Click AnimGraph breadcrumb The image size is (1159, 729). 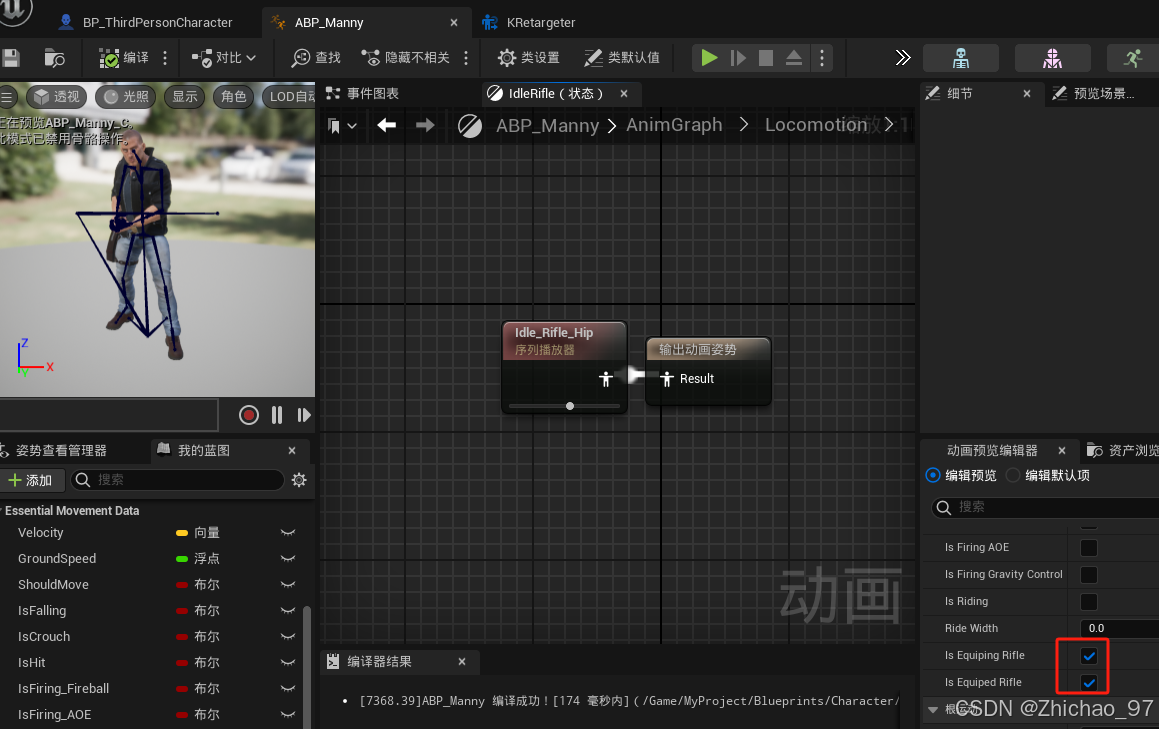point(674,125)
